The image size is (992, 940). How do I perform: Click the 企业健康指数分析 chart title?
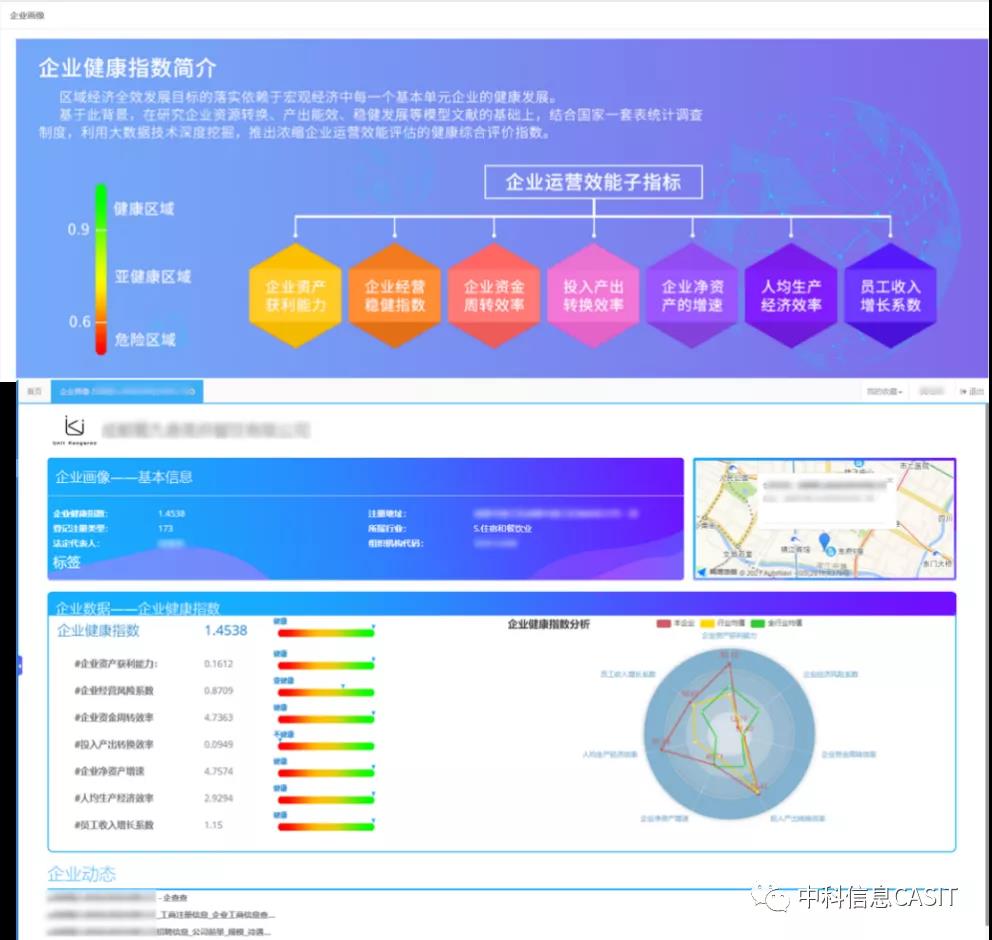549,624
